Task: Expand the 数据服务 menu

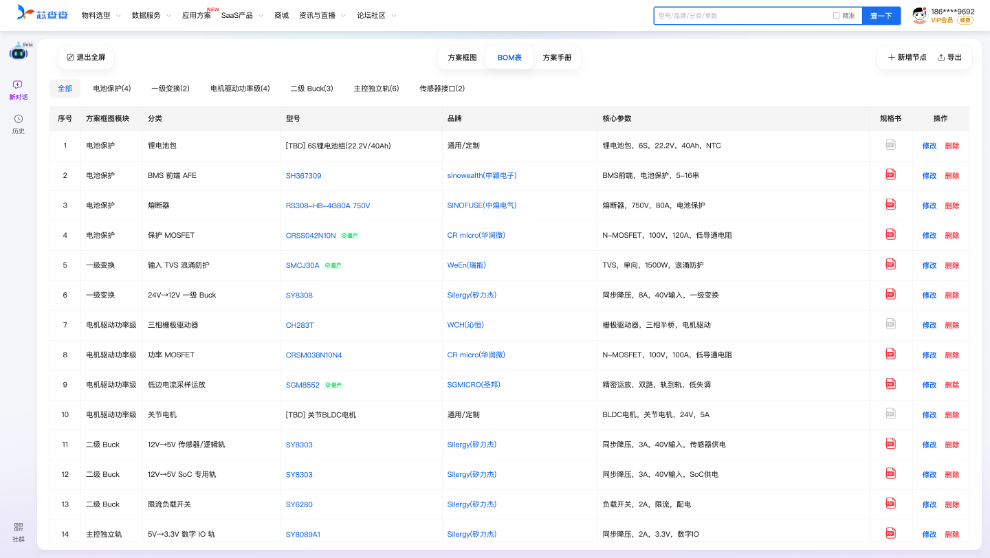Action: pos(151,16)
